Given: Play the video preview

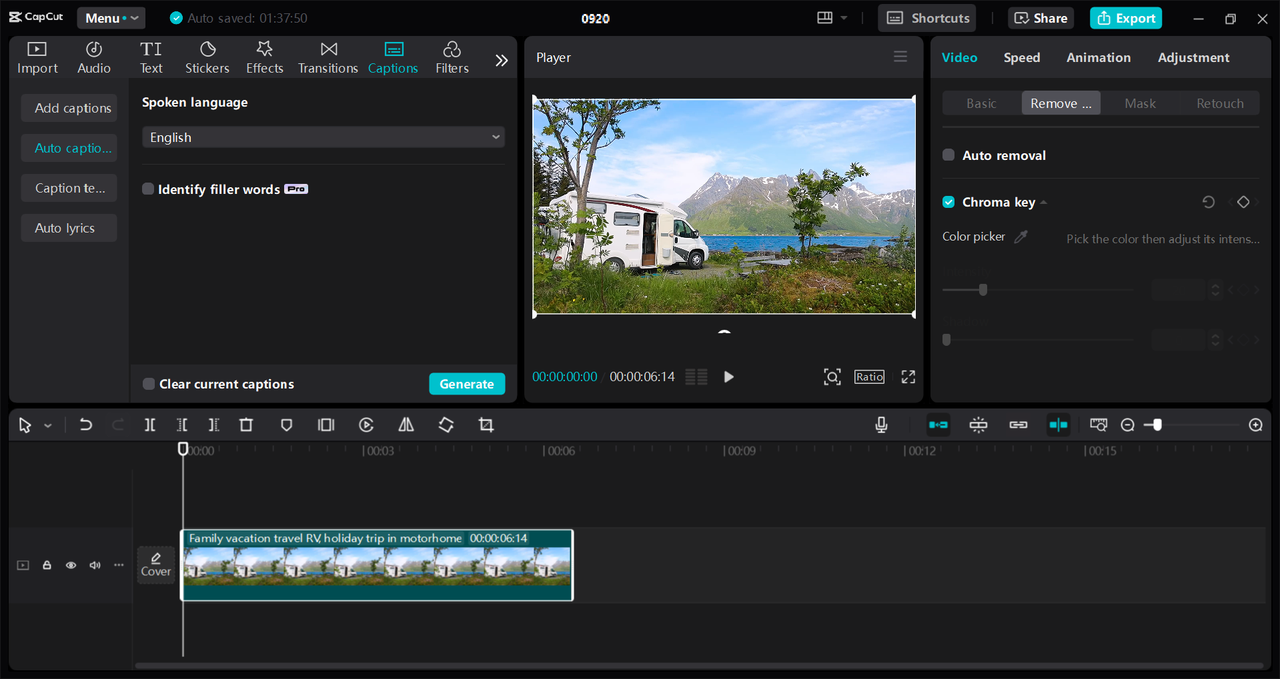Looking at the screenshot, I should [x=728, y=377].
